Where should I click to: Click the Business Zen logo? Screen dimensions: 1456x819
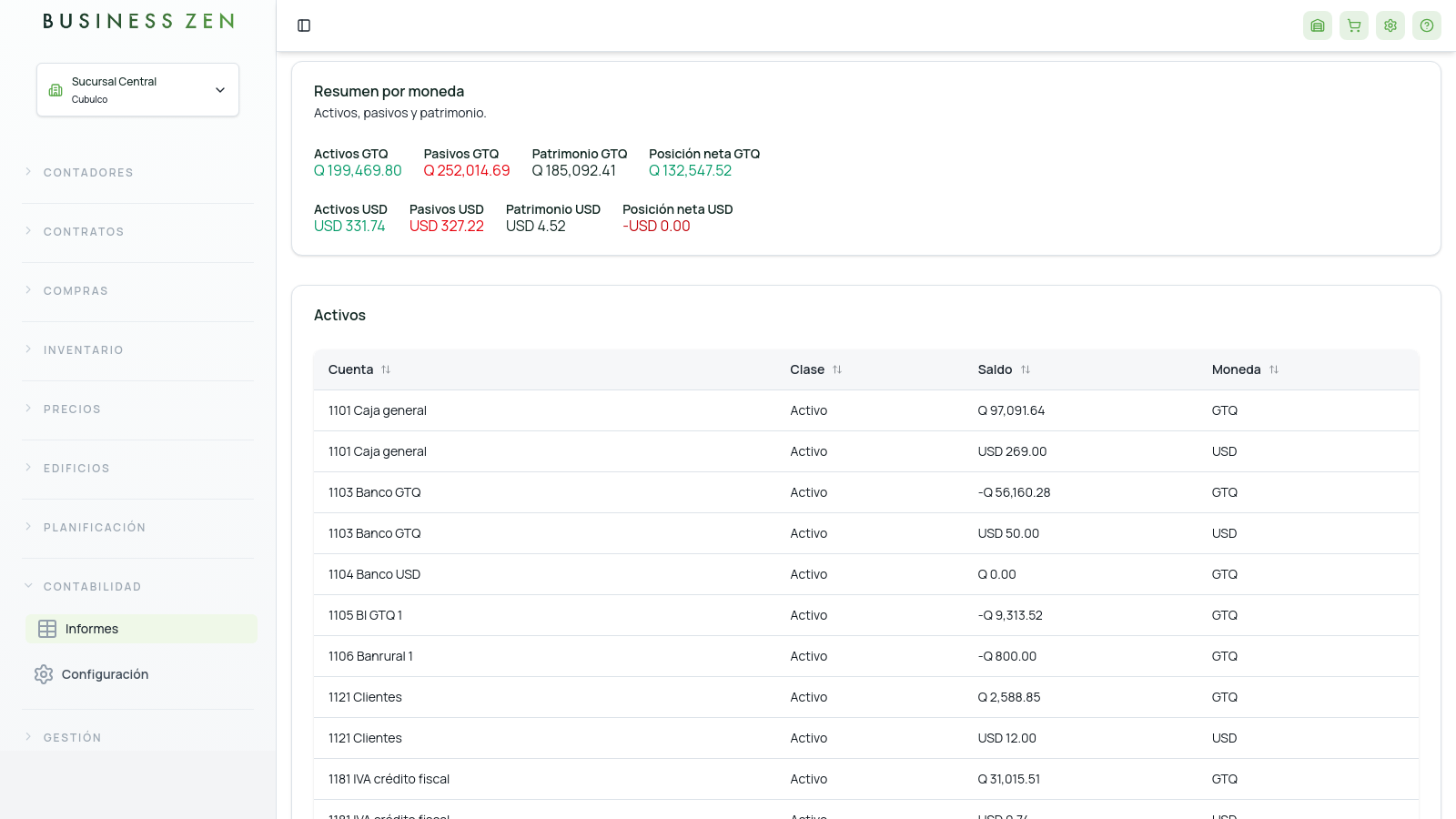tap(138, 21)
